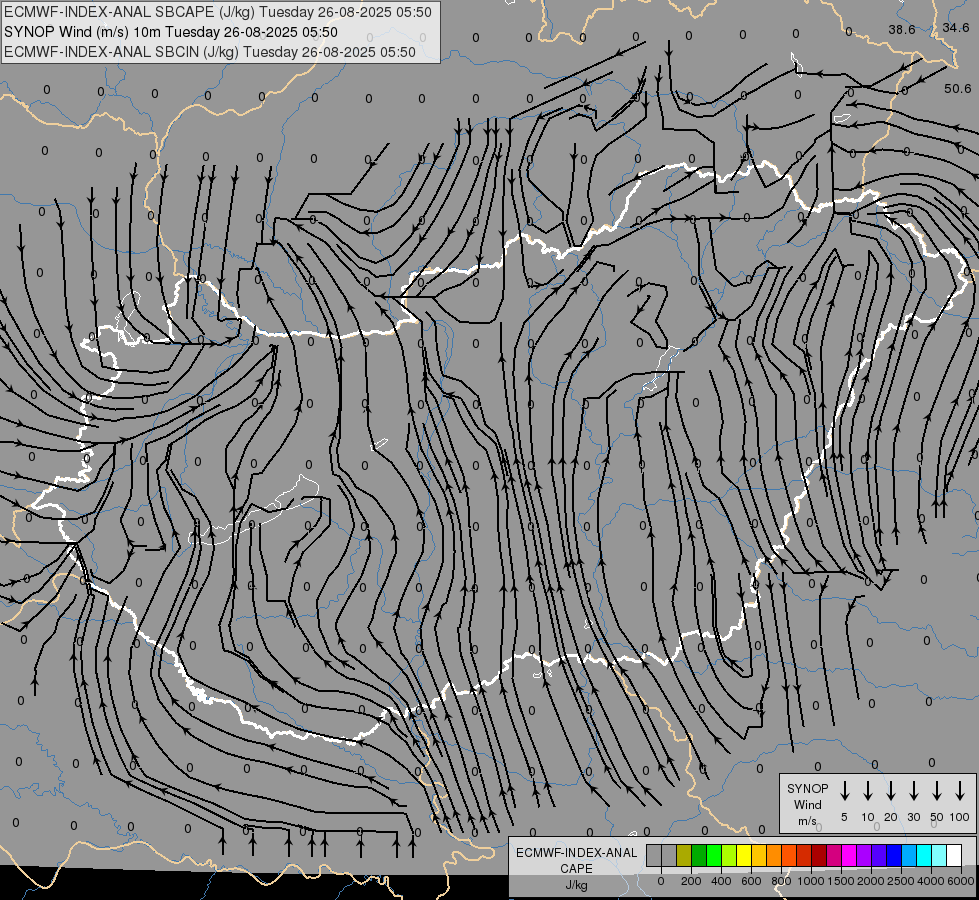This screenshot has width=979, height=900.
Task: Select the bright green CAPE swatch
Action: (x=714, y=855)
